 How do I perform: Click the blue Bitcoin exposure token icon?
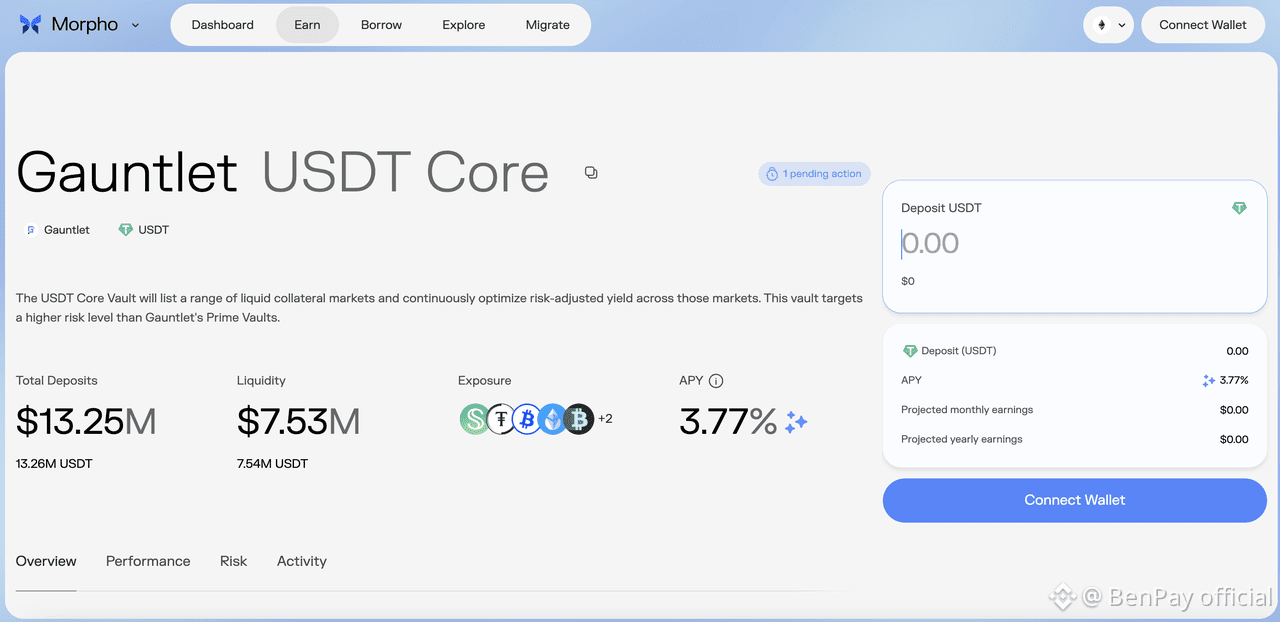click(527, 419)
